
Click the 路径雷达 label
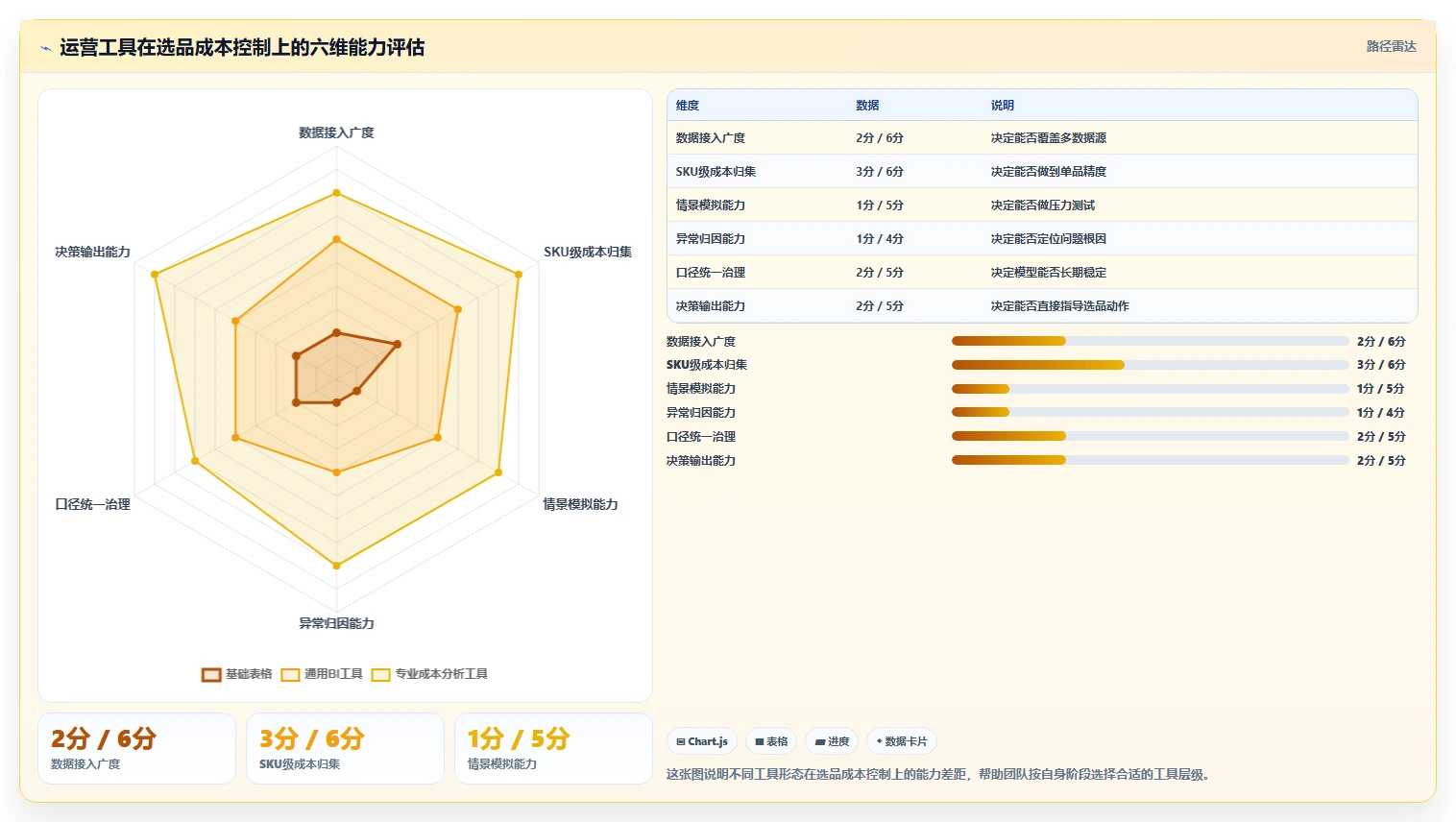point(1392,46)
